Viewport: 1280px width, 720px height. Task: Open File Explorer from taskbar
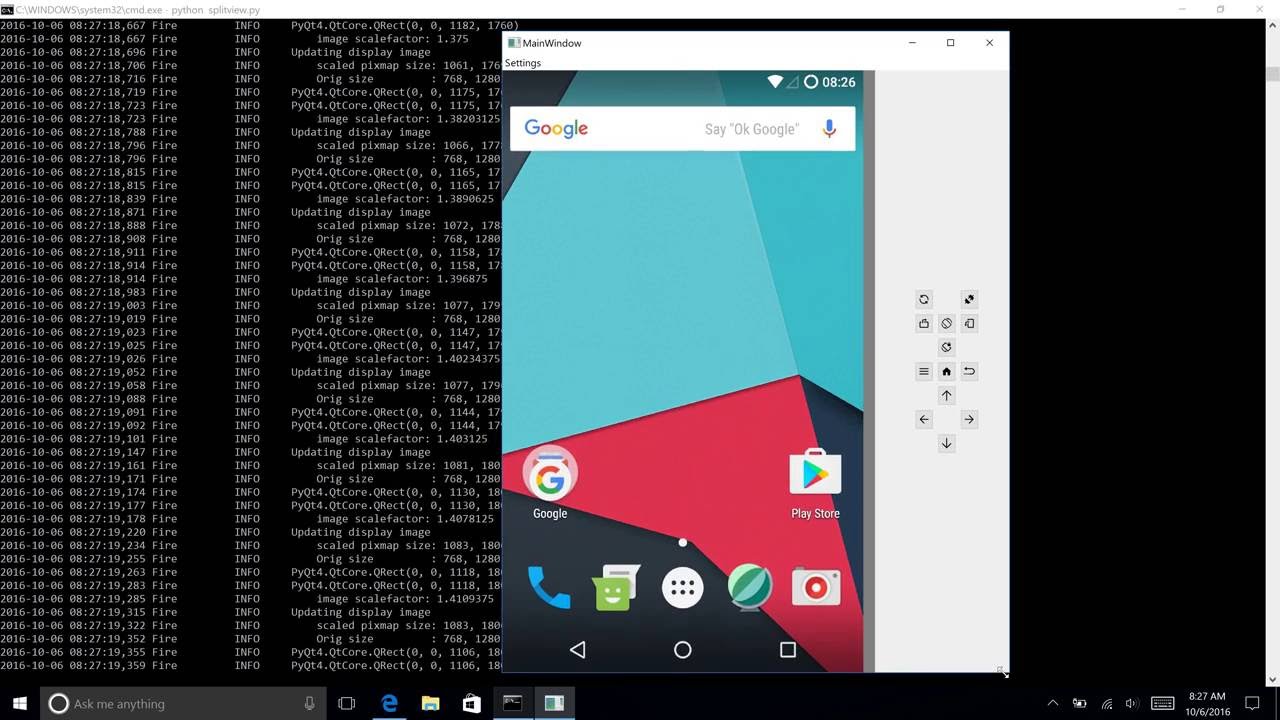coord(430,704)
